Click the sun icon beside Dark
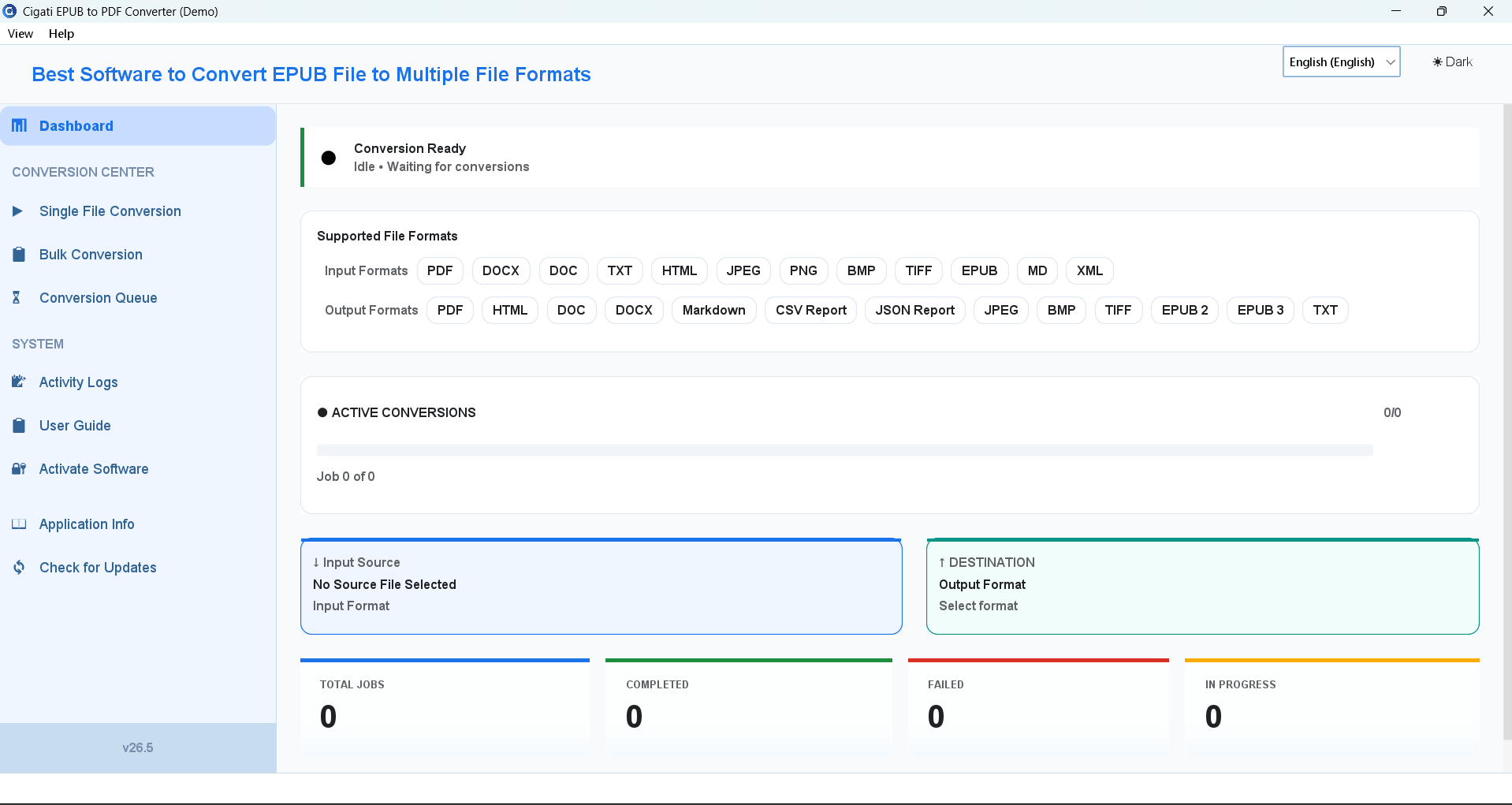The height and width of the screenshot is (805, 1512). pyautogui.click(x=1437, y=62)
